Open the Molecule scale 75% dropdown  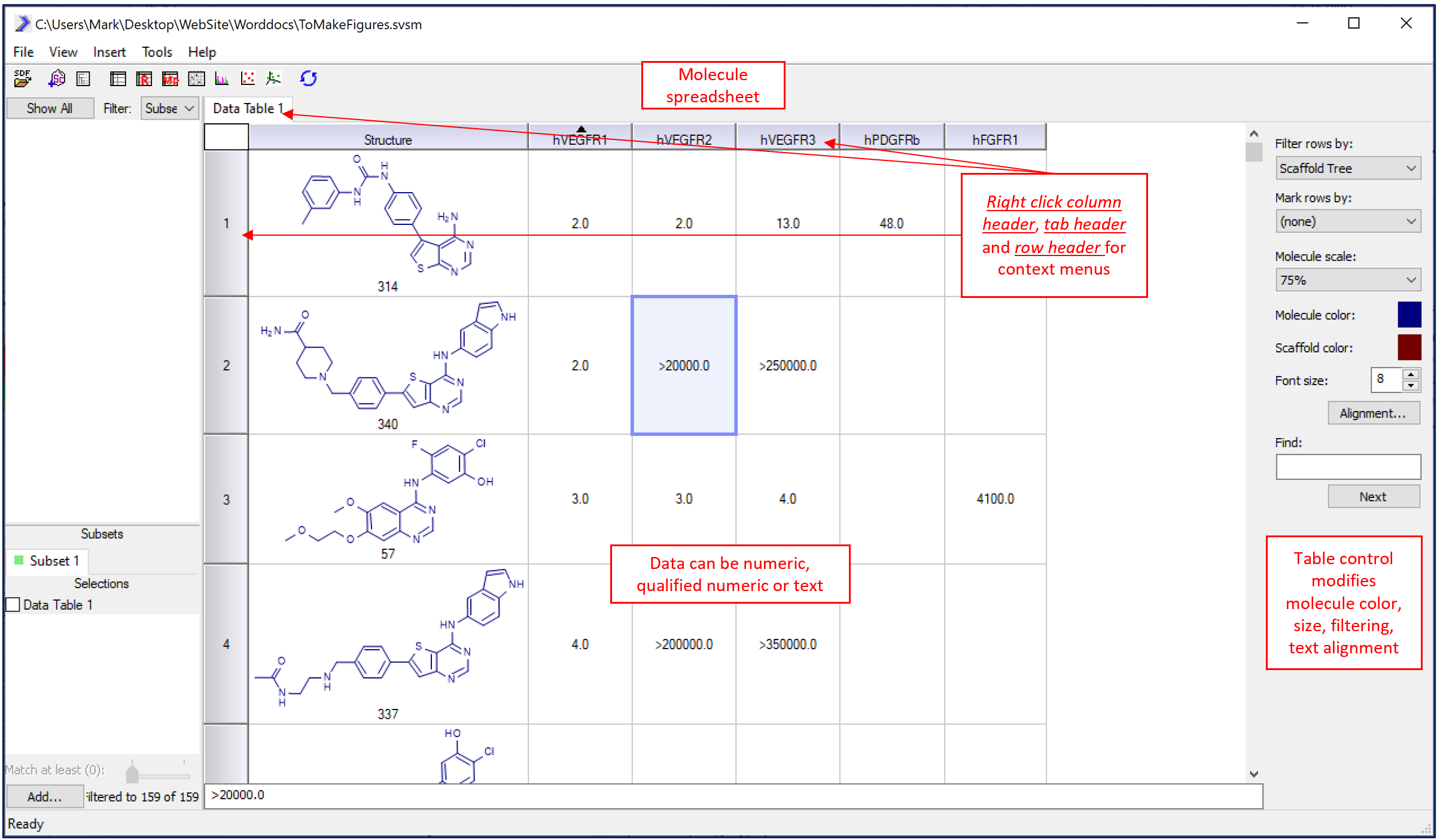point(1347,280)
